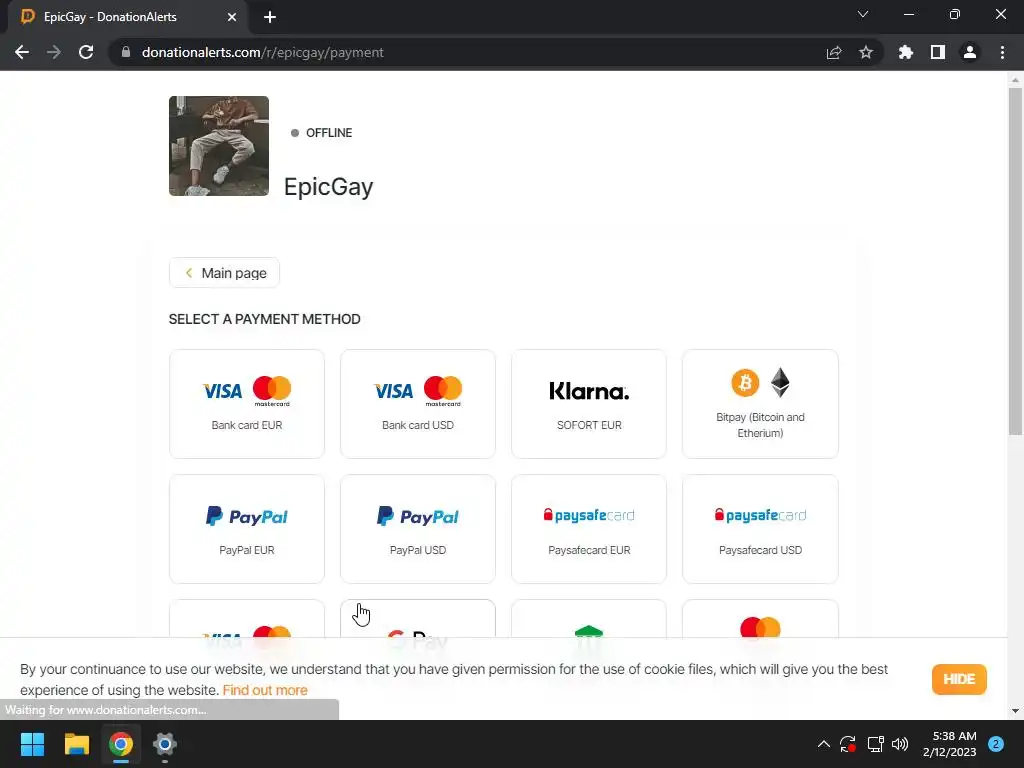This screenshot has height=768, width=1024.
Task: Select Klarna SOFORT EUR payment
Action: click(589, 404)
